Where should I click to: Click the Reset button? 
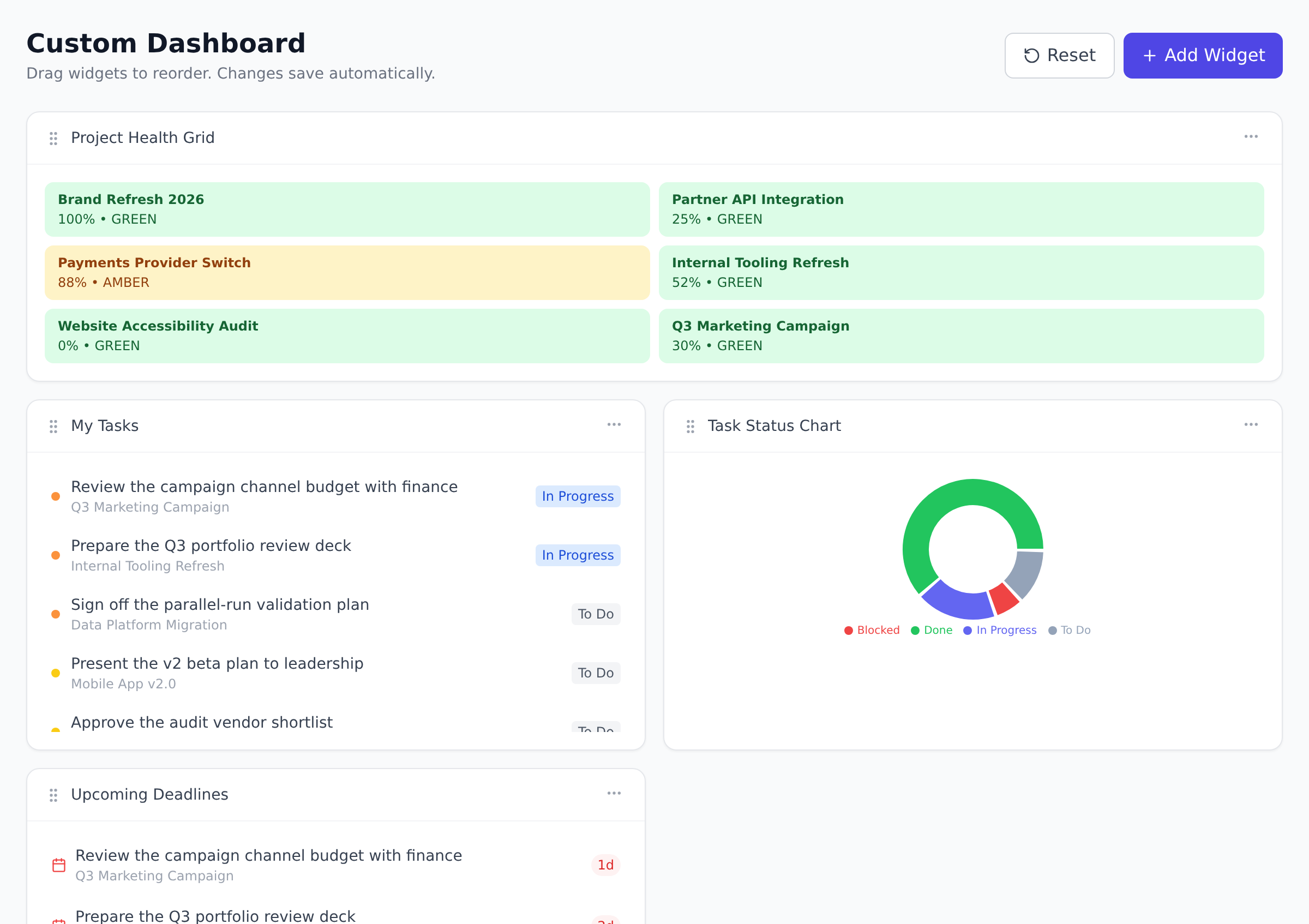coord(1059,55)
